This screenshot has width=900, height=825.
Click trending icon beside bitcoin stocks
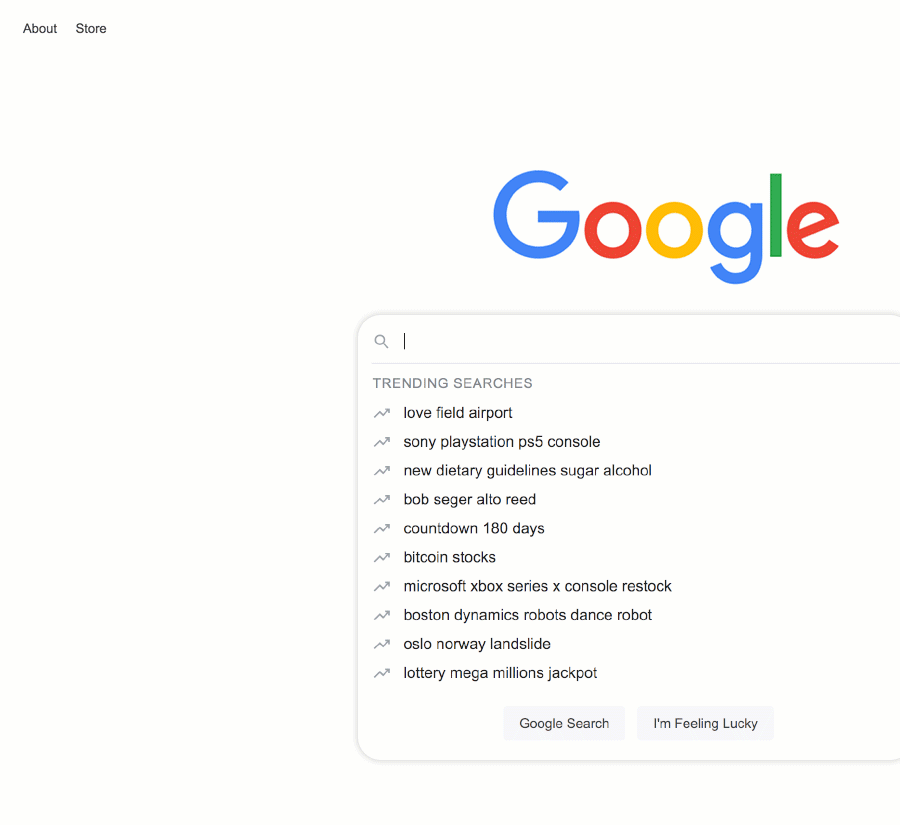point(382,557)
